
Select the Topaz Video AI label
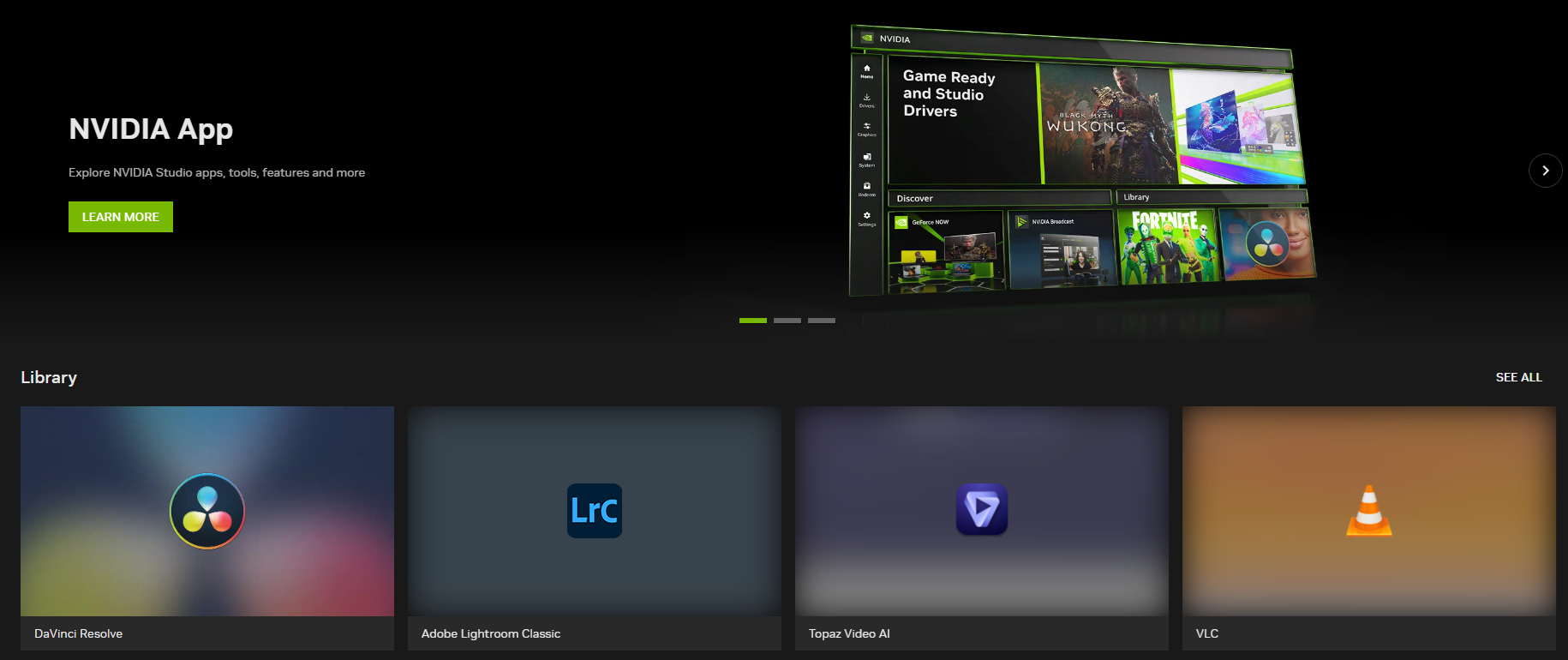[849, 633]
